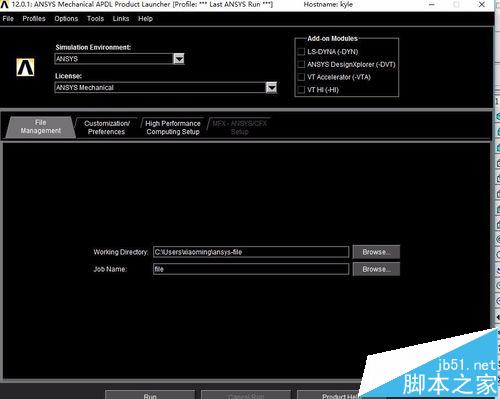
Task: Click the Cancel Run button
Action: (246, 395)
